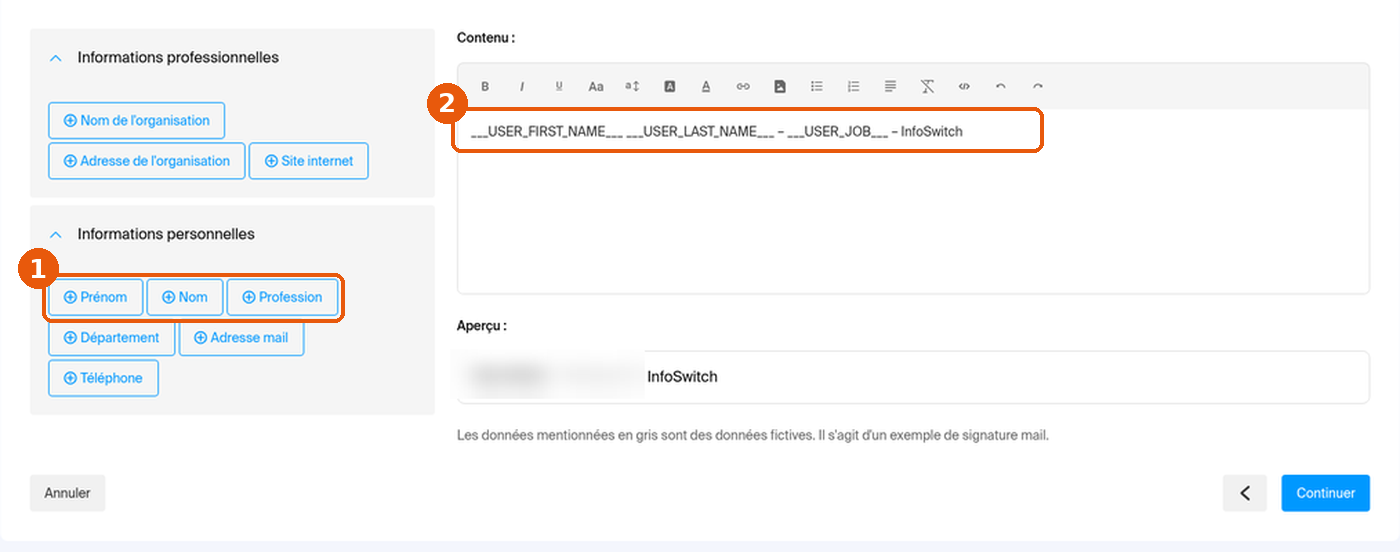Viewport: 1400px width, 552px height.
Task: Redo the last edit
Action: [1038, 87]
